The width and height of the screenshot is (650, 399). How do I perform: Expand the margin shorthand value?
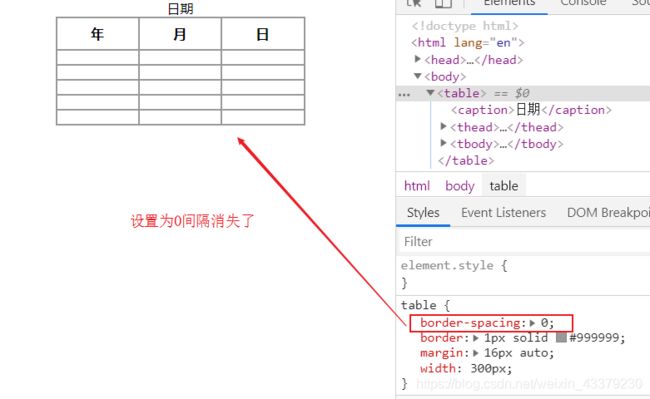[x=476, y=353]
